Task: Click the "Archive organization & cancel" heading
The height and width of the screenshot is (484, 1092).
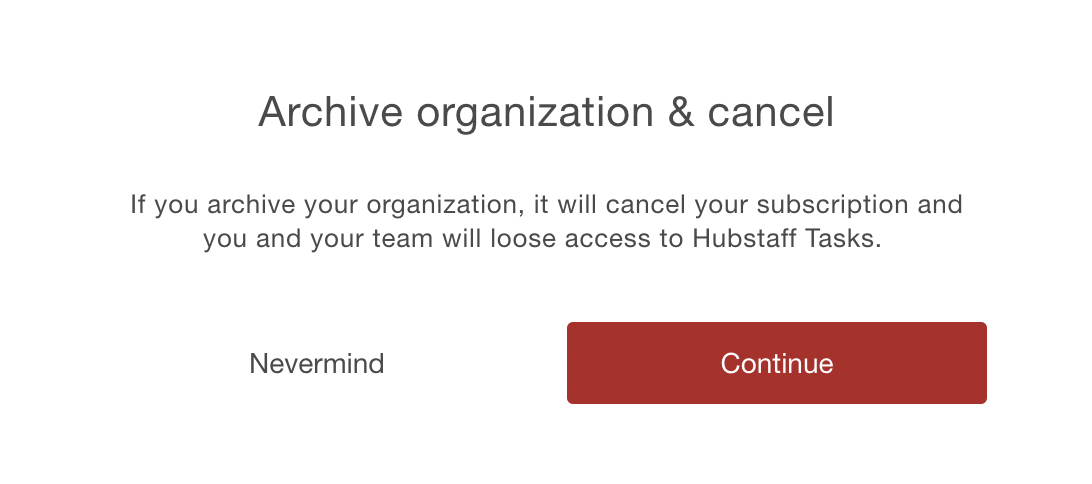Action: [x=546, y=112]
